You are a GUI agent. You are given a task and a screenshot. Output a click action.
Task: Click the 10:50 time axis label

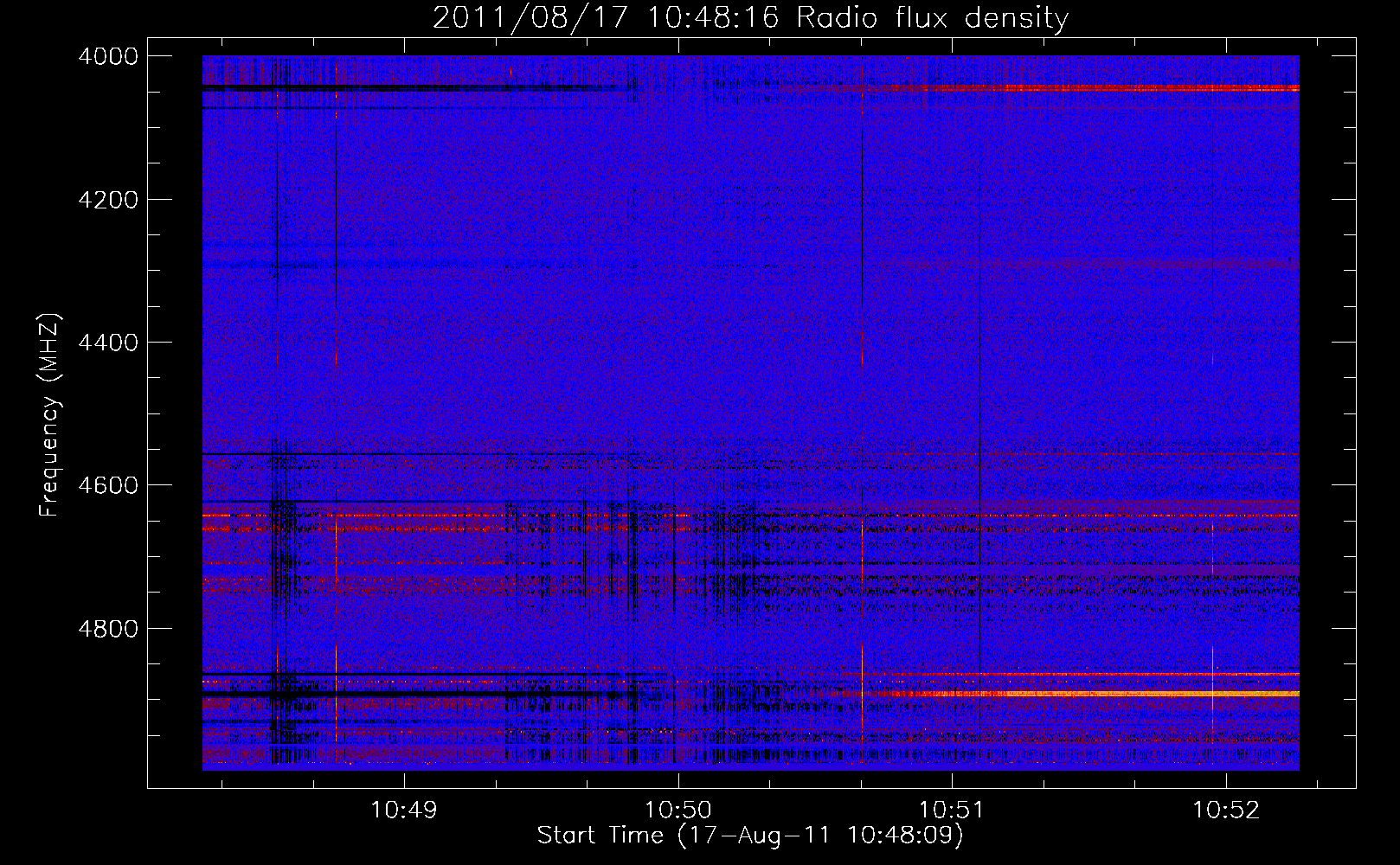(x=678, y=810)
